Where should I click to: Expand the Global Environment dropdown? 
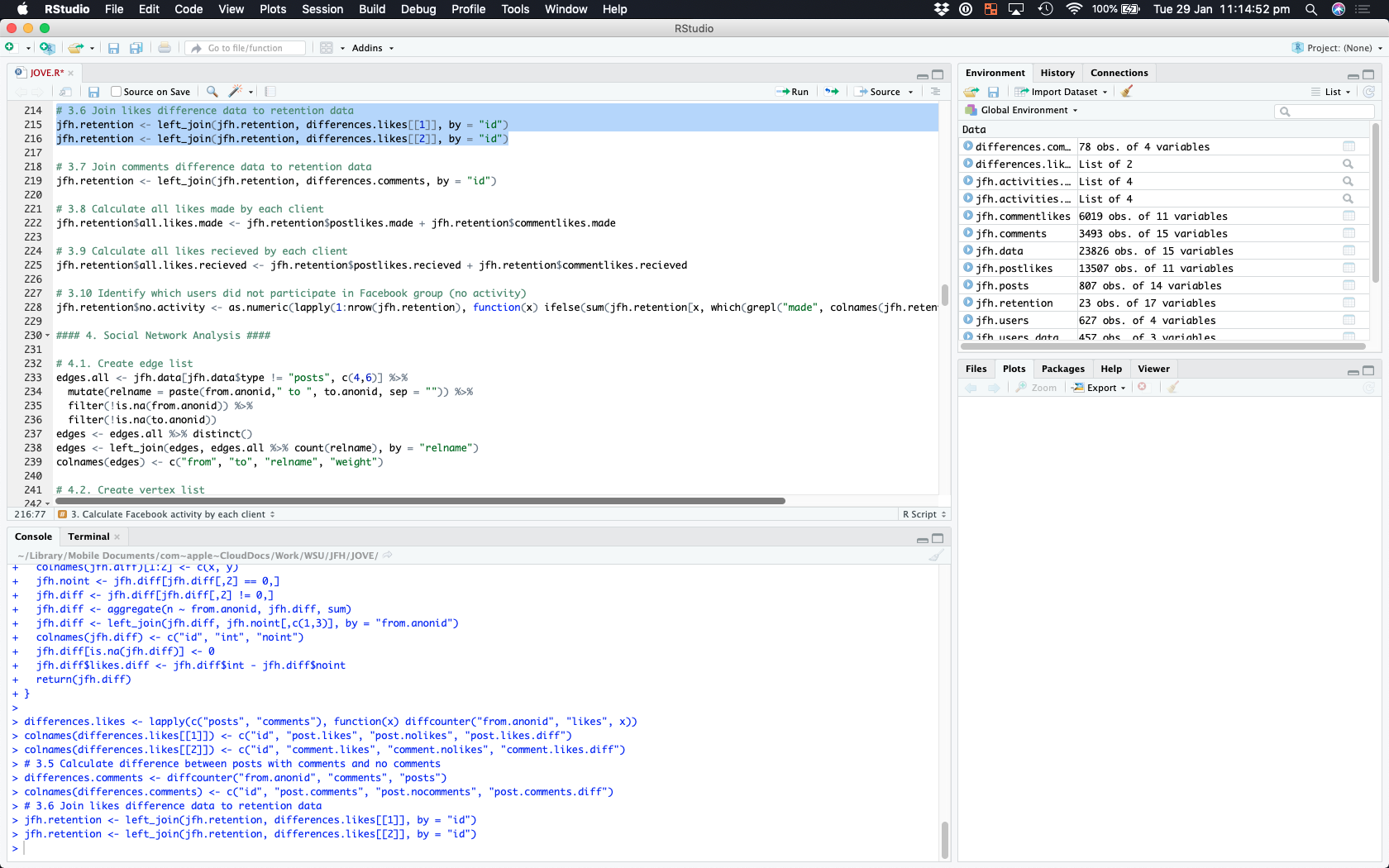[1028, 110]
